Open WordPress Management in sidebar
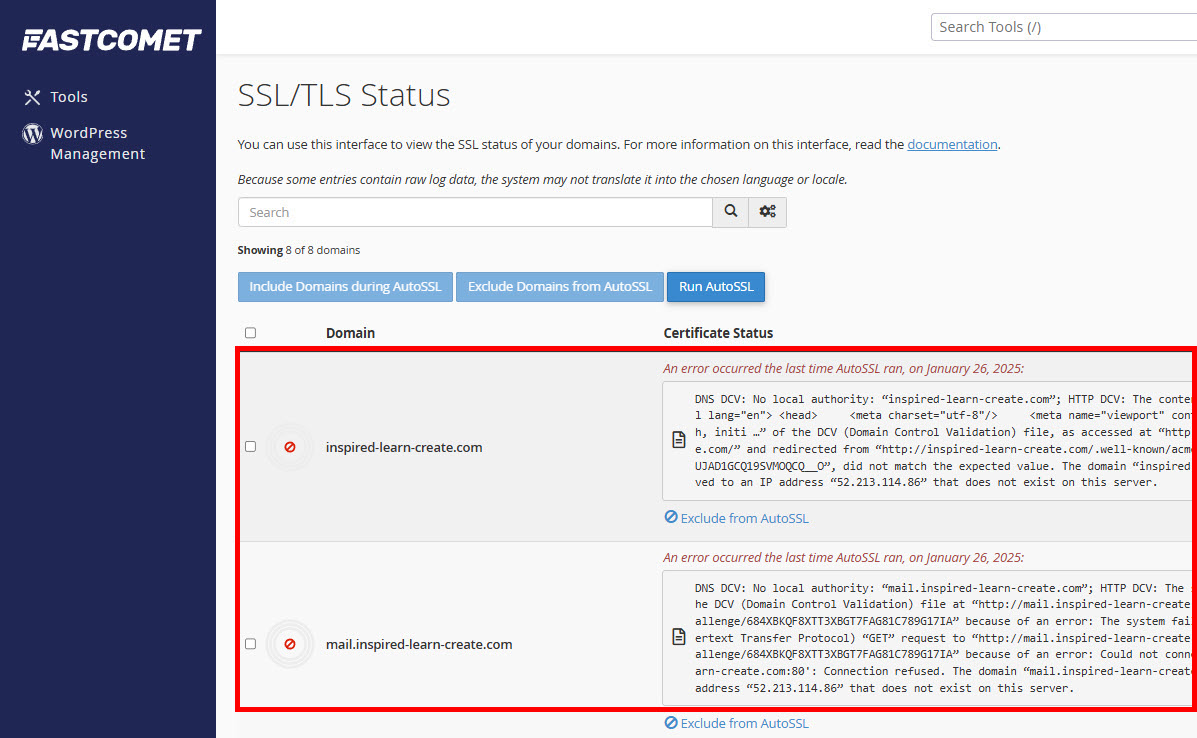The image size is (1197, 738). pos(84,143)
